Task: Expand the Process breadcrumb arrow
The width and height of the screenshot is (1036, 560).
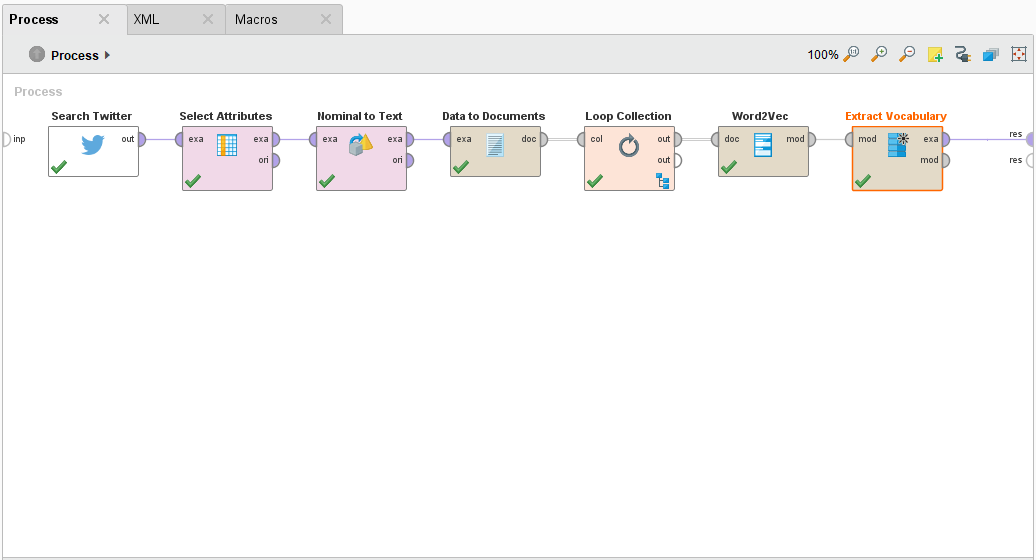Action: point(107,55)
